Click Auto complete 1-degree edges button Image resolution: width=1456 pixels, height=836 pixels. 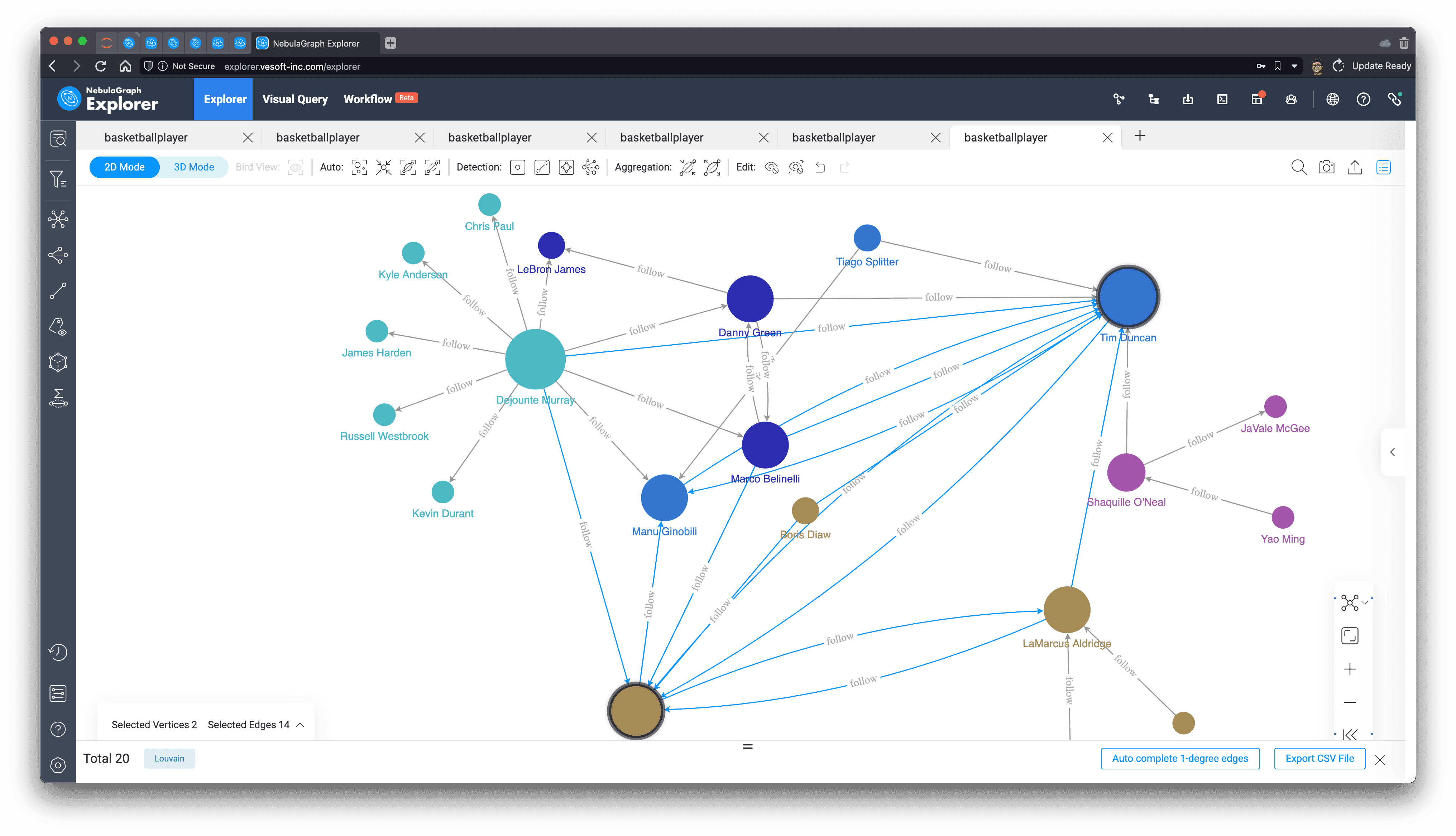pos(1180,759)
